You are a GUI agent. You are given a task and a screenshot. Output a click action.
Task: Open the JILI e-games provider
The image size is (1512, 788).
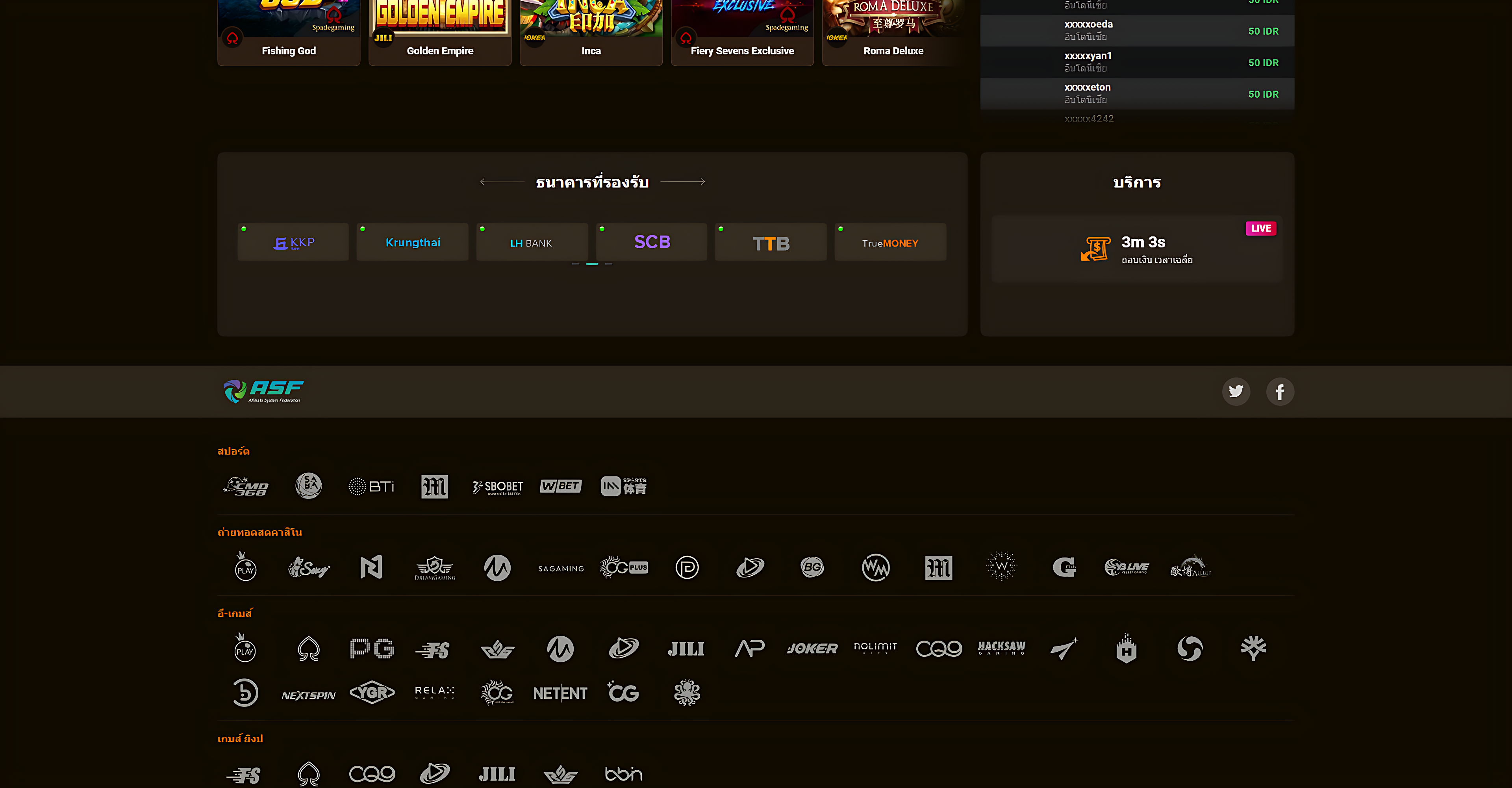click(x=686, y=648)
